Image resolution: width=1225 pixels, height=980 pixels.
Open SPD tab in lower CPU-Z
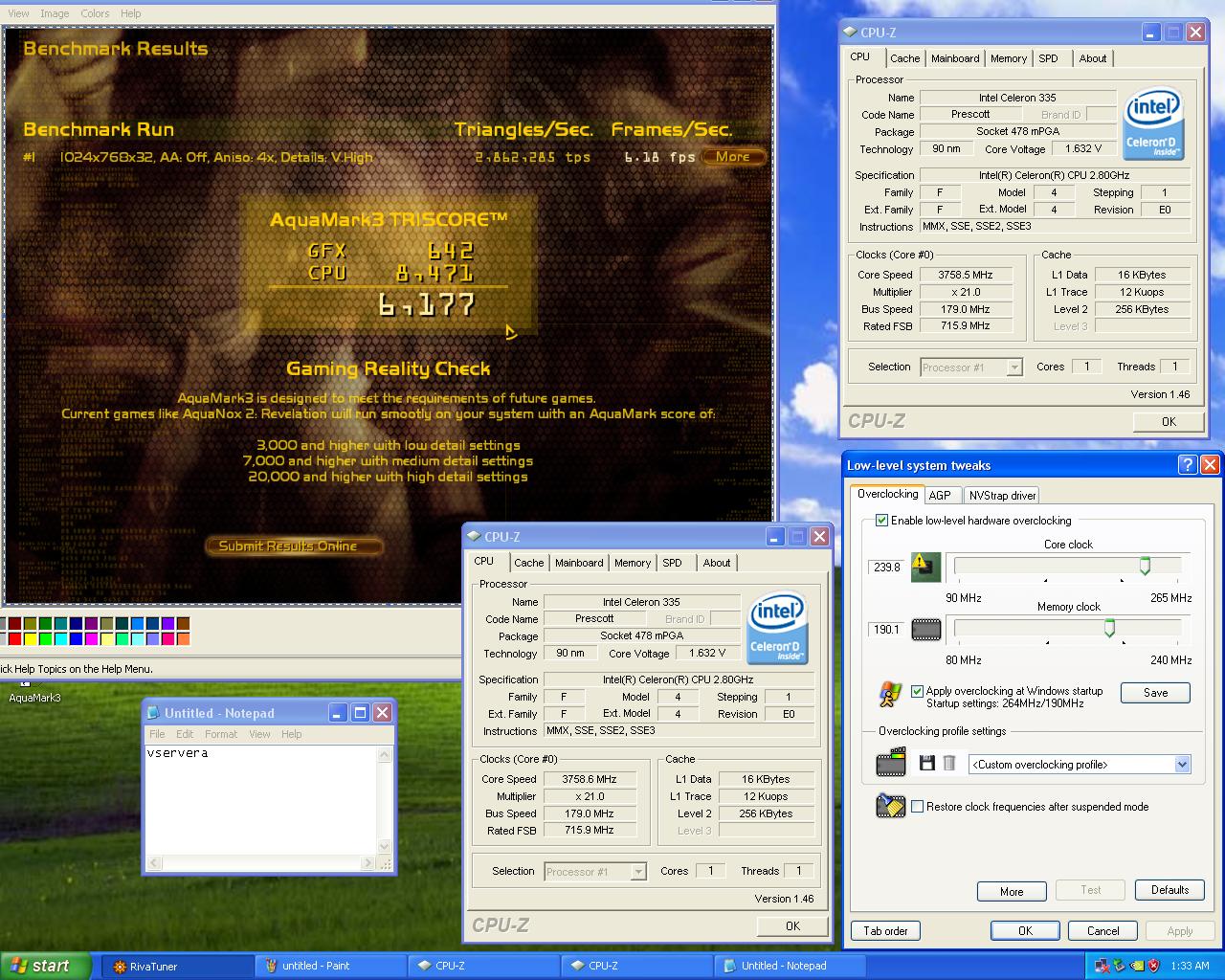pos(673,563)
